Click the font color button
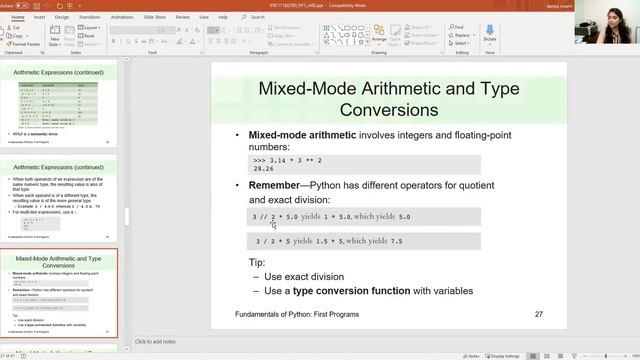Image resolution: width=640 pixels, height=360 pixels. pos(193,41)
